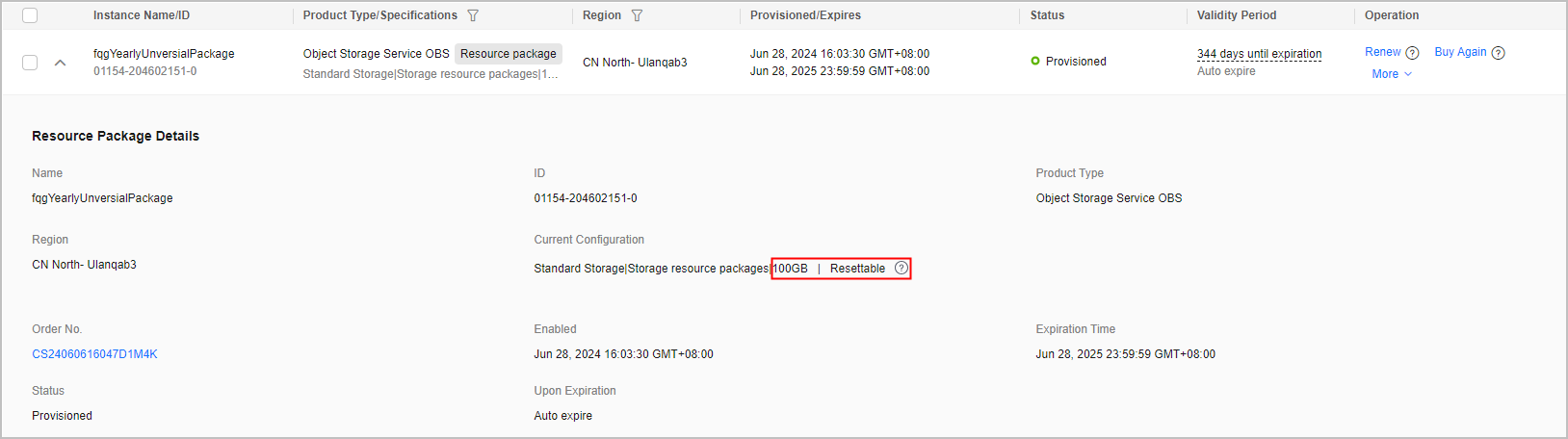Collapse the resource package details chevron

[60, 63]
